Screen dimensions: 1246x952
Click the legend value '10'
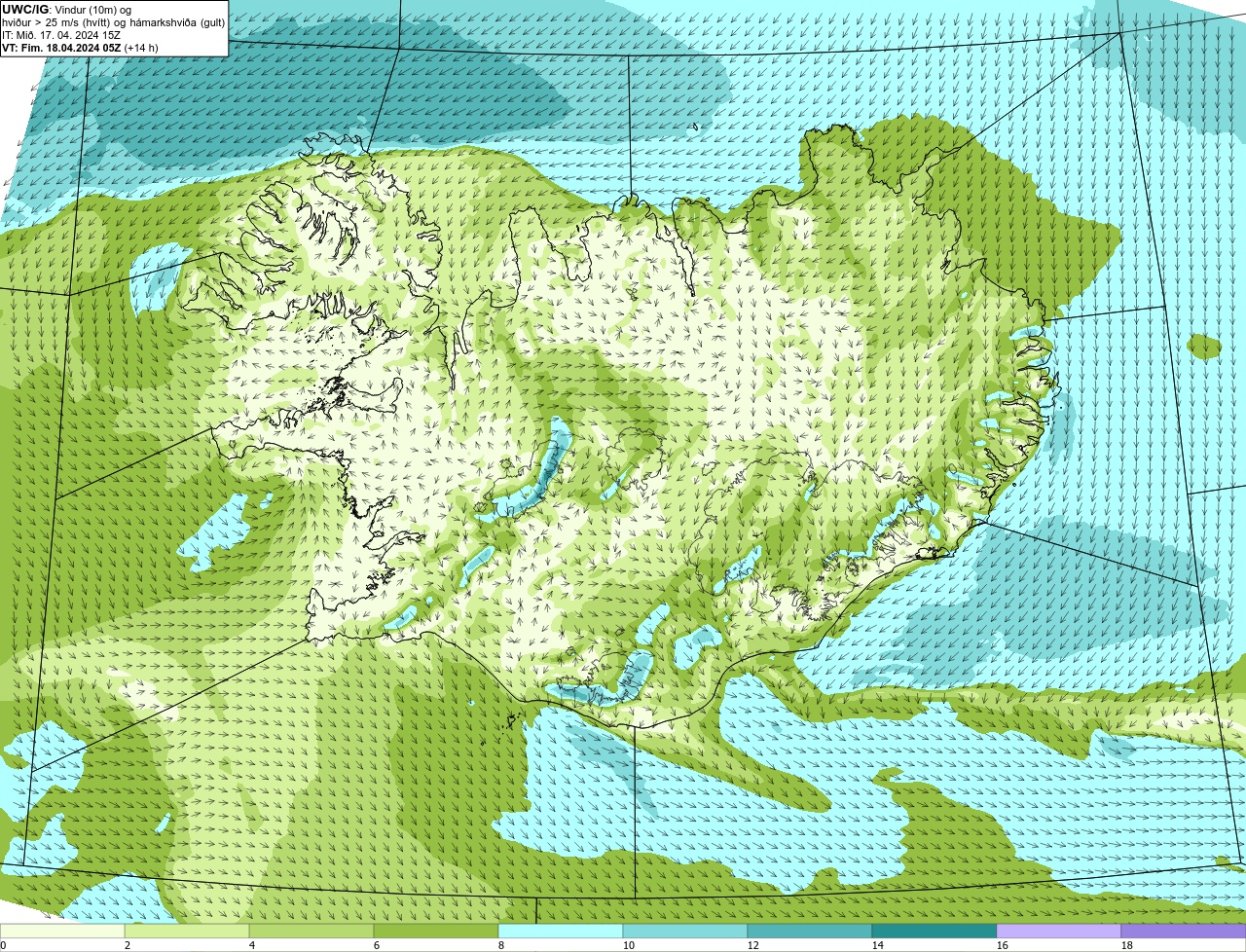click(x=629, y=945)
